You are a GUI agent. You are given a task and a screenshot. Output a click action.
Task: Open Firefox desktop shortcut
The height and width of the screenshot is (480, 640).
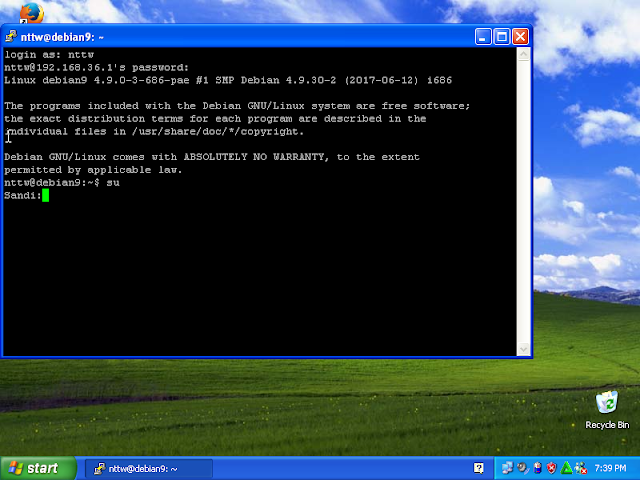(32, 12)
